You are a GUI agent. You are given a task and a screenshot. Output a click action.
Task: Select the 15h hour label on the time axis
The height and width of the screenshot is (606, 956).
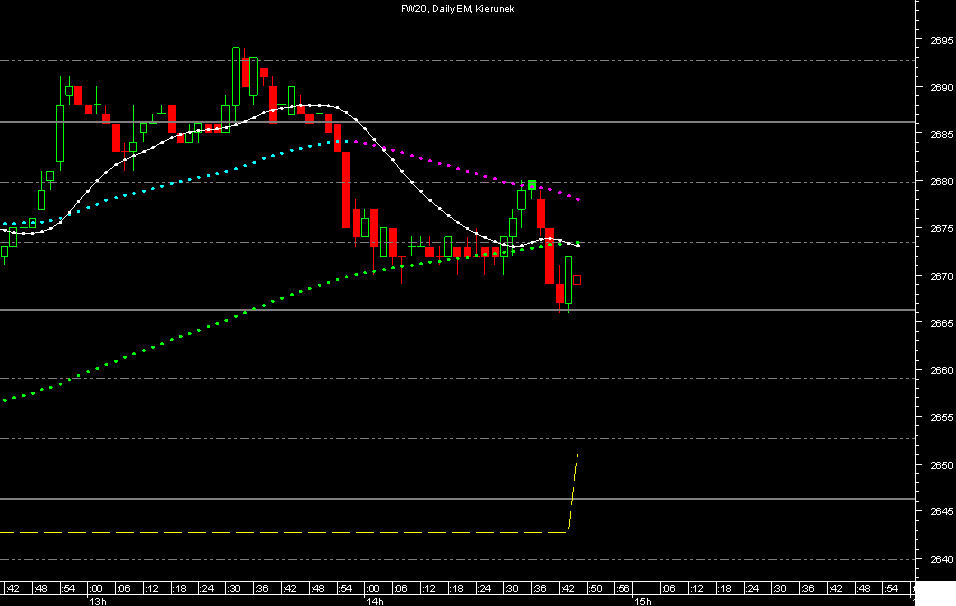point(643,601)
